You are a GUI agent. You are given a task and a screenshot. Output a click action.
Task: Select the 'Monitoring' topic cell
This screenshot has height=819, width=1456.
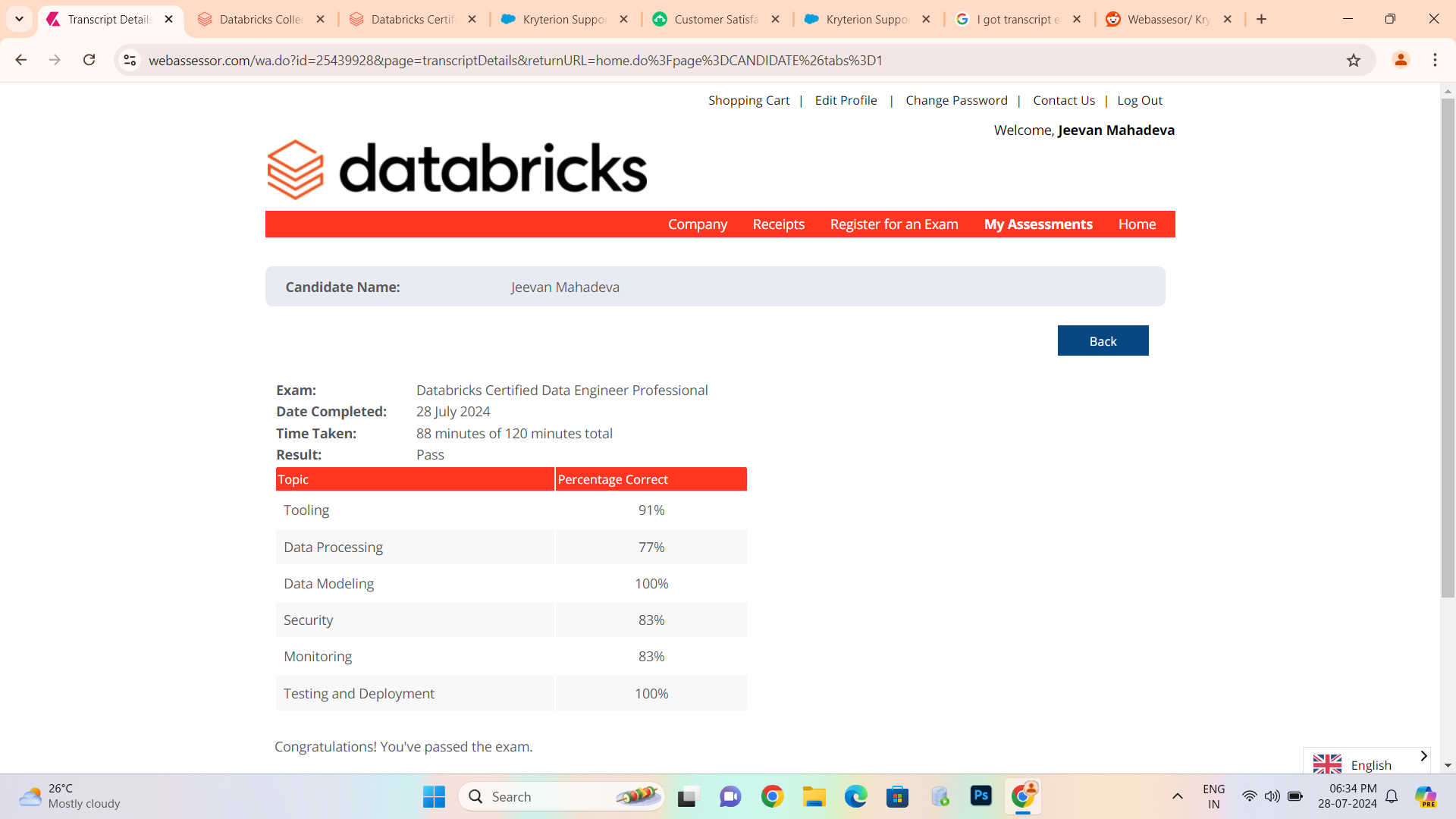click(x=415, y=656)
